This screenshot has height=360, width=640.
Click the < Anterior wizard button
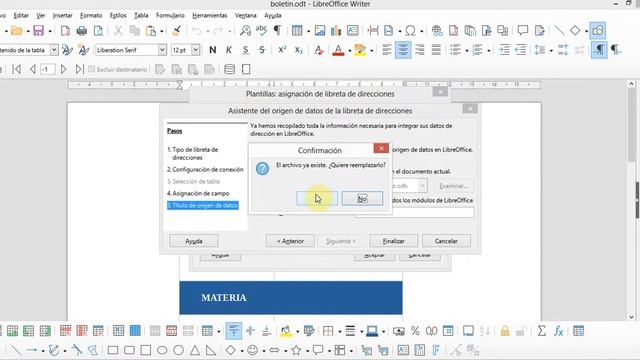click(290, 241)
